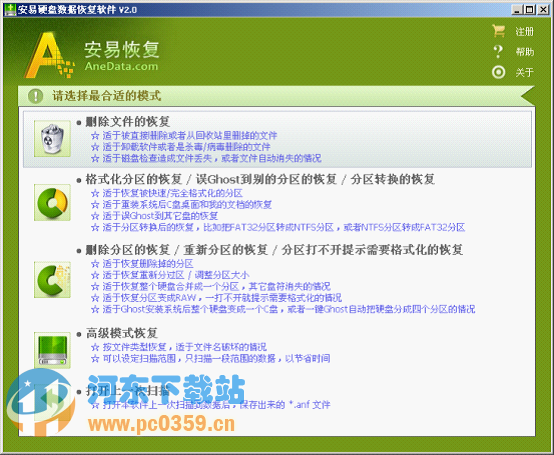Click text 适于误Ghost到其它盘的恢复
Image resolution: width=554 pixels, height=455 pixels.
click(x=160, y=216)
